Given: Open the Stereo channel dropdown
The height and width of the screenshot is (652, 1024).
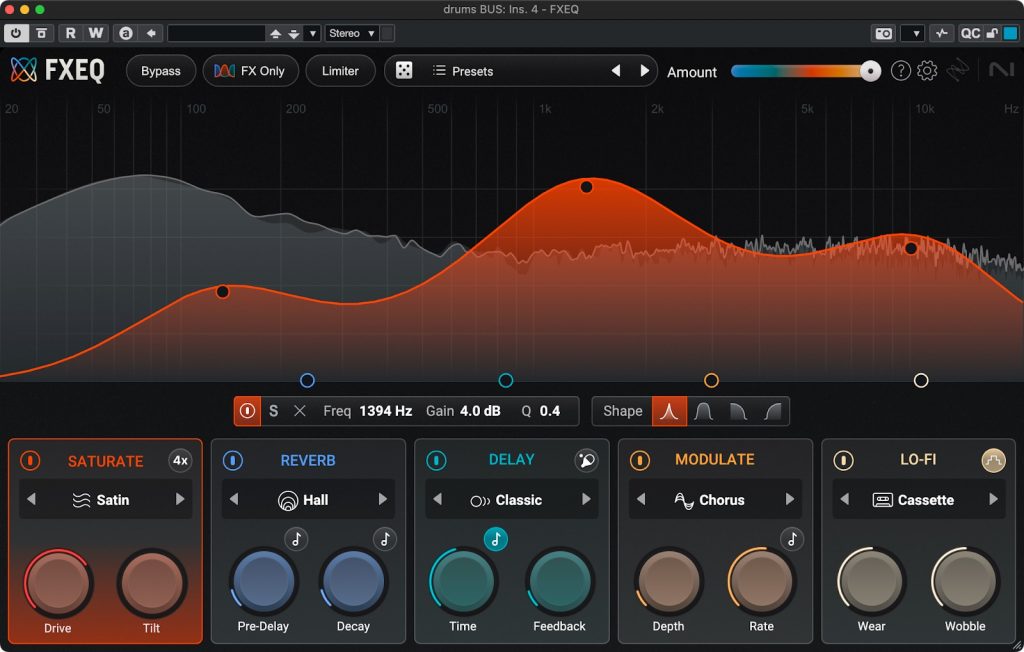Looking at the screenshot, I should [352, 33].
